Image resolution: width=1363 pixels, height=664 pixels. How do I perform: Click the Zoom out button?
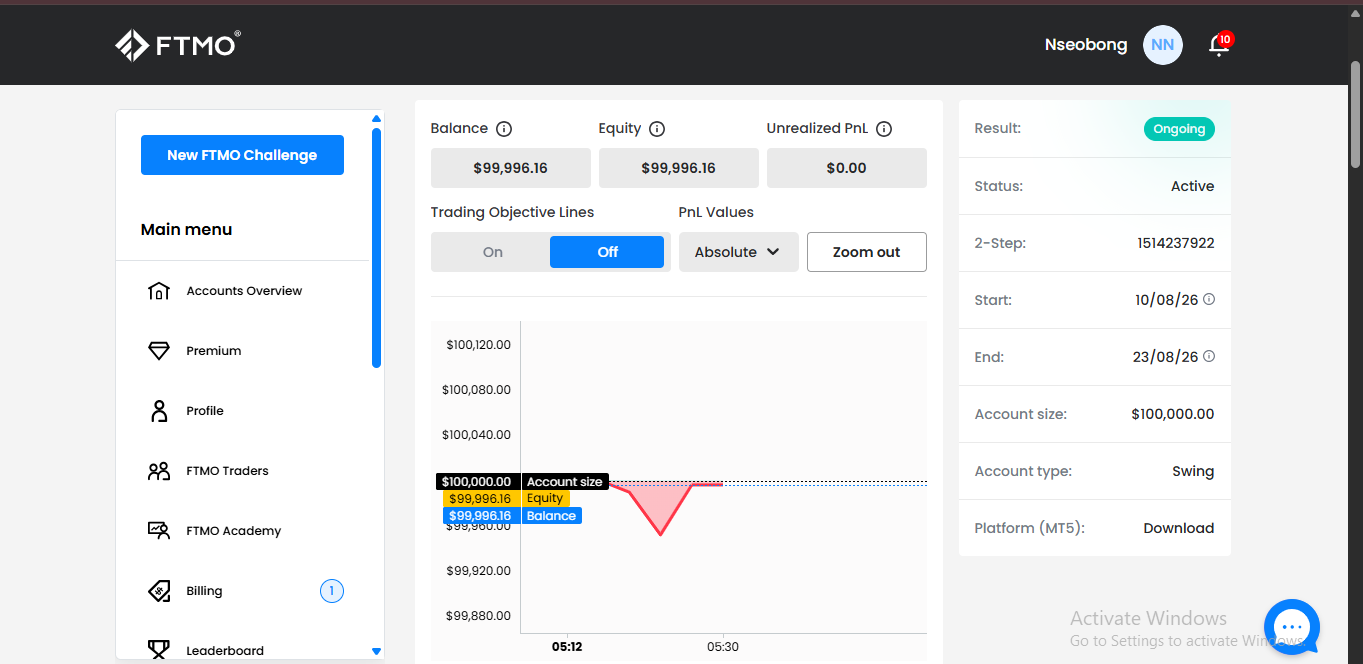click(x=867, y=252)
